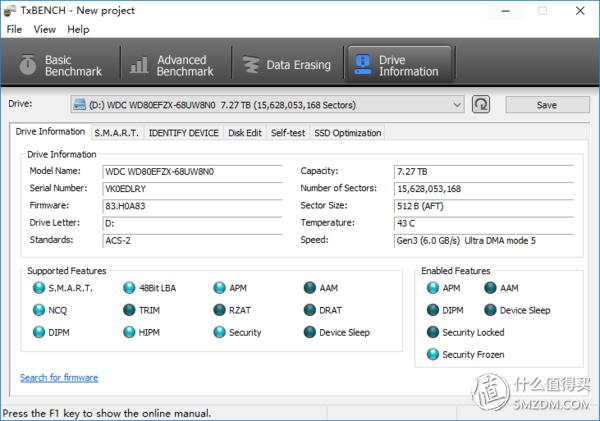This screenshot has width=600, height=421.
Task: Open the Help menu
Action: point(78,29)
